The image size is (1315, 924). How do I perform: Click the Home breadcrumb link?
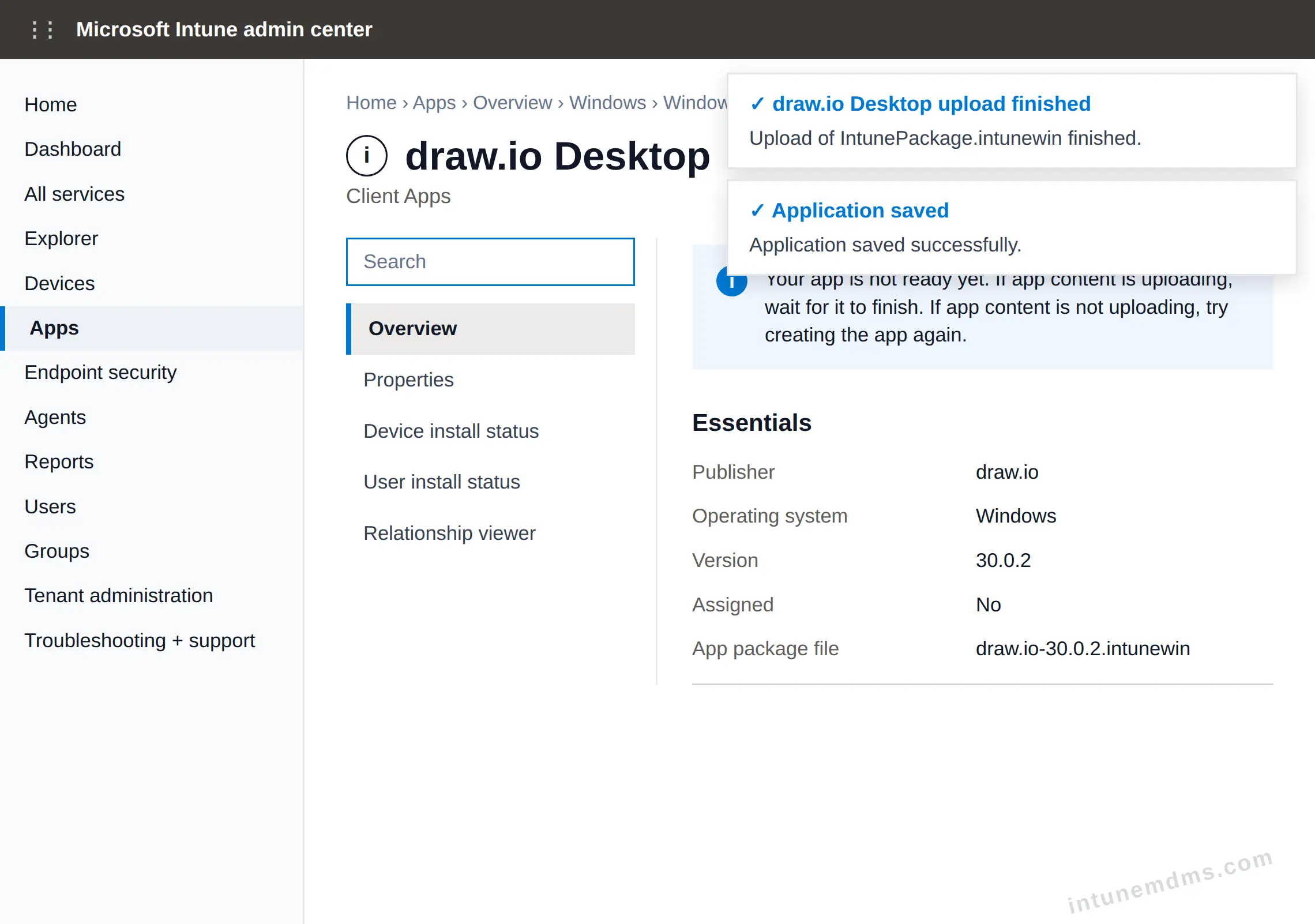click(371, 103)
